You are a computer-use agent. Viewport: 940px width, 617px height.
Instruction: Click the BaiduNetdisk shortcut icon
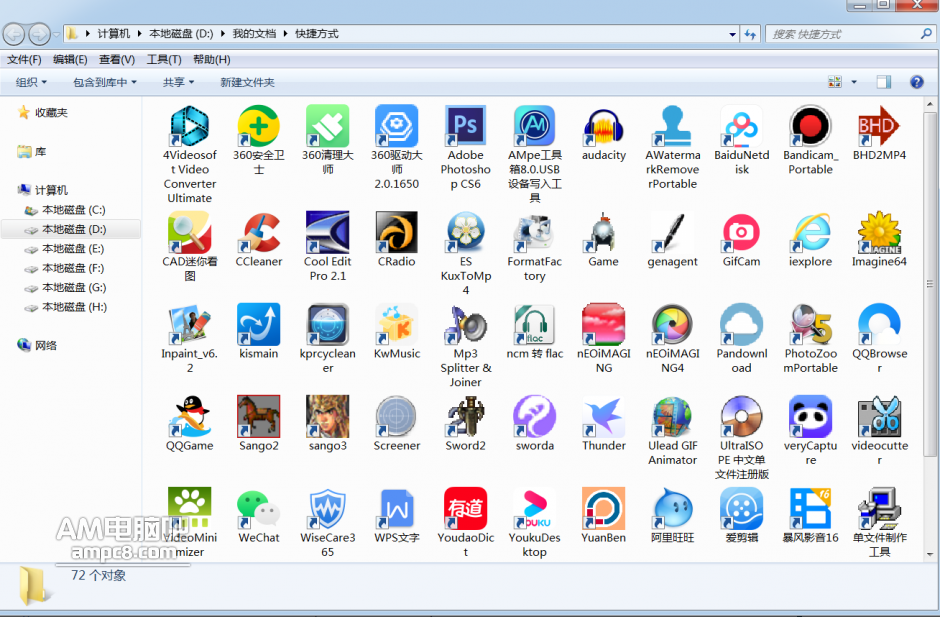742,126
